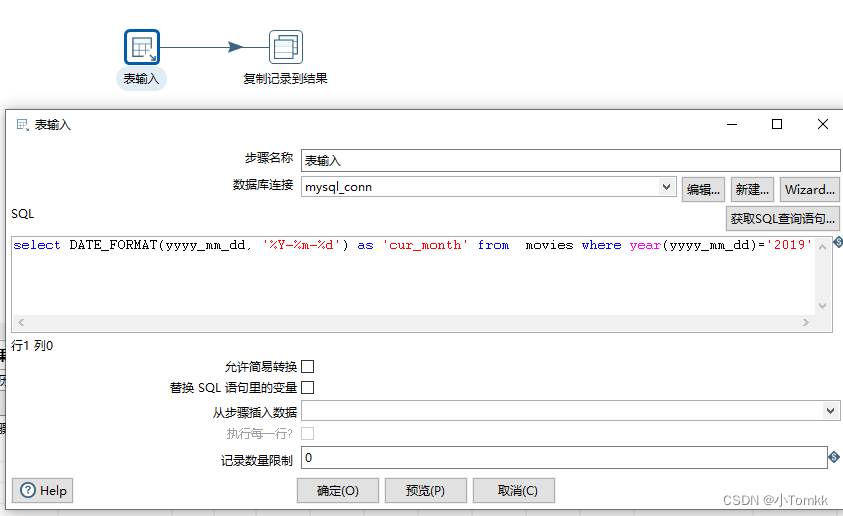The image size is (843, 516).
Task: Click into the 记录数量限制 input field
Action: tap(564, 457)
